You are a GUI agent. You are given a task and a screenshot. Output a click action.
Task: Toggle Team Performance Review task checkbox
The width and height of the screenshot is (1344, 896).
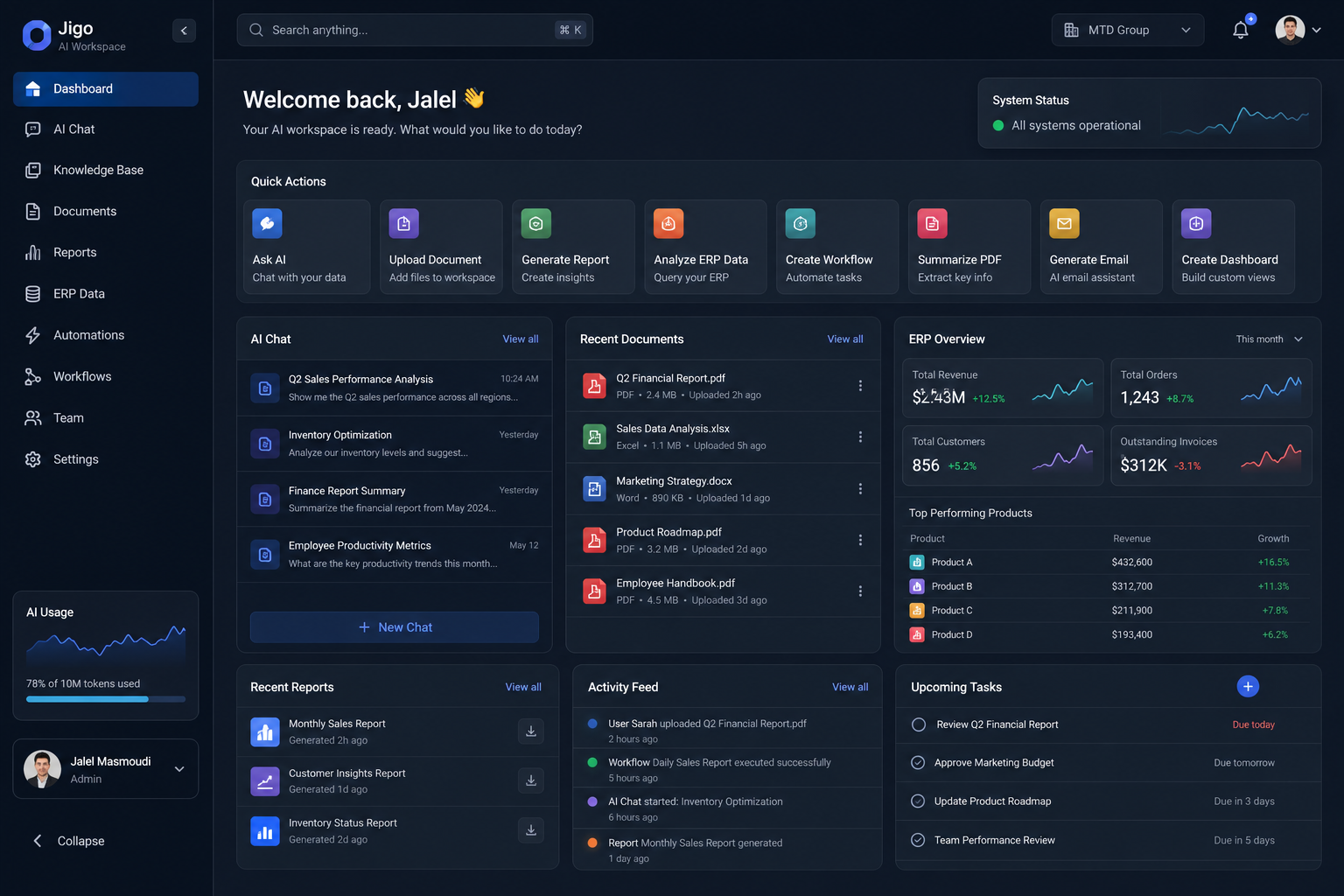click(918, 840)
